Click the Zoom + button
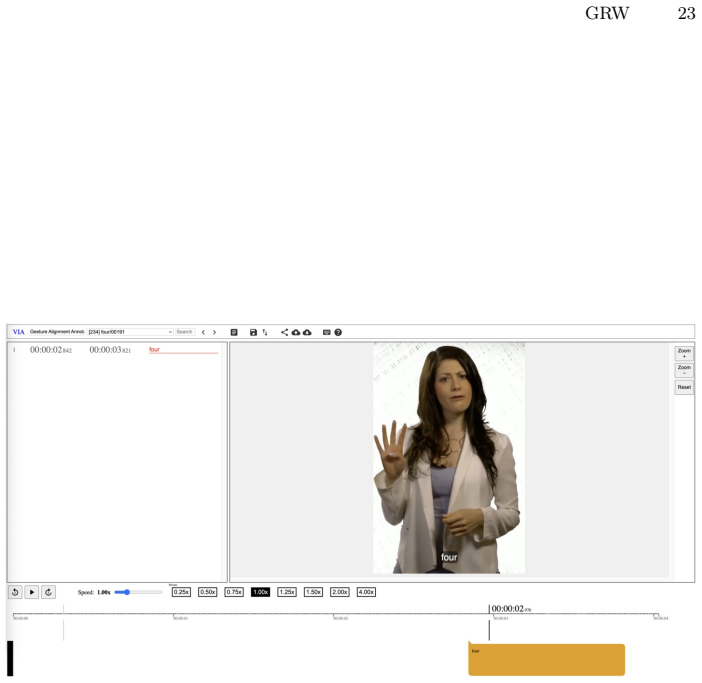 [x=684, y=353]
